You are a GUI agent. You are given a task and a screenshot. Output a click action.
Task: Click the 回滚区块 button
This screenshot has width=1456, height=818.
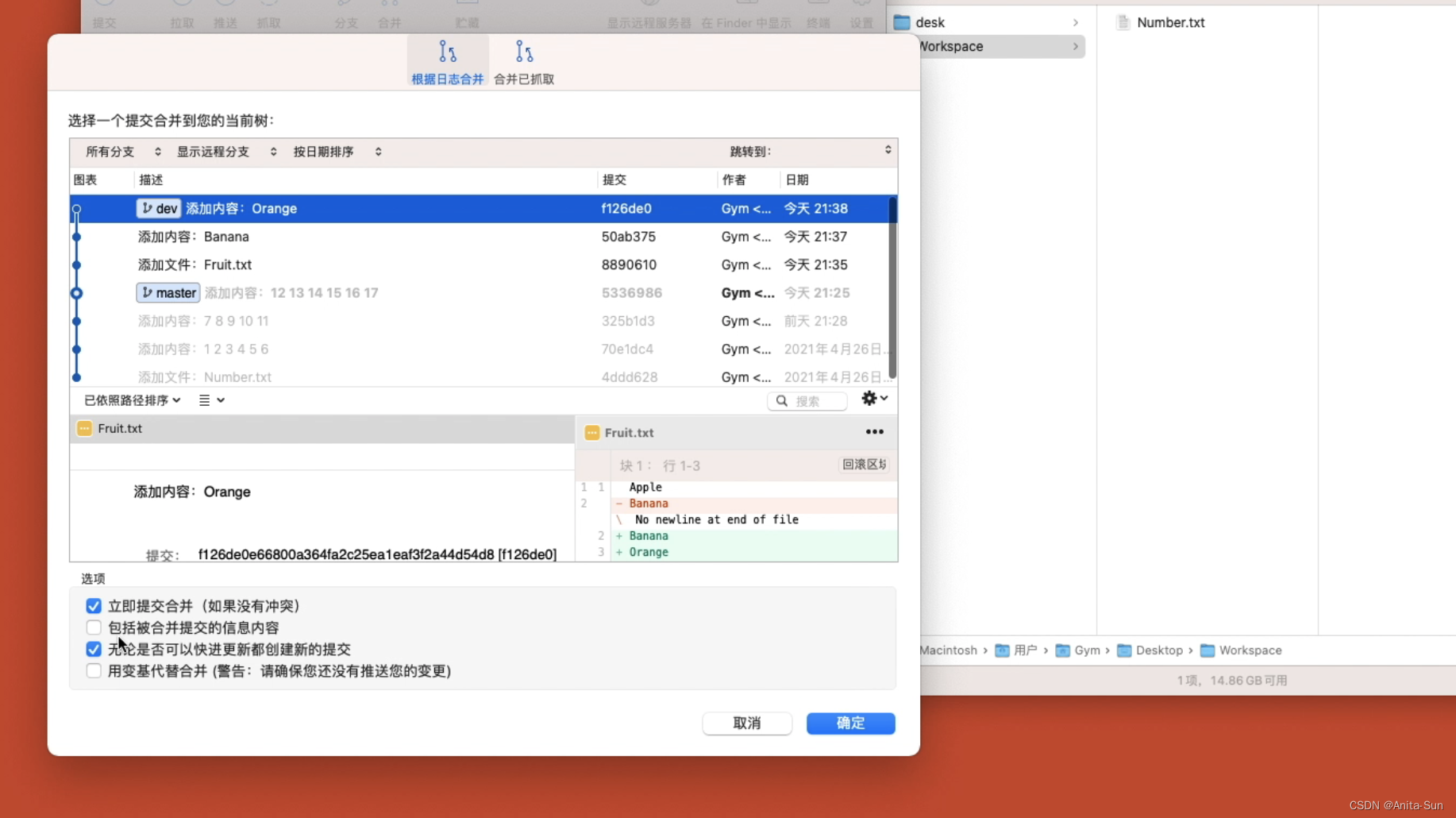pyautogui.click(x=865, y=465)
